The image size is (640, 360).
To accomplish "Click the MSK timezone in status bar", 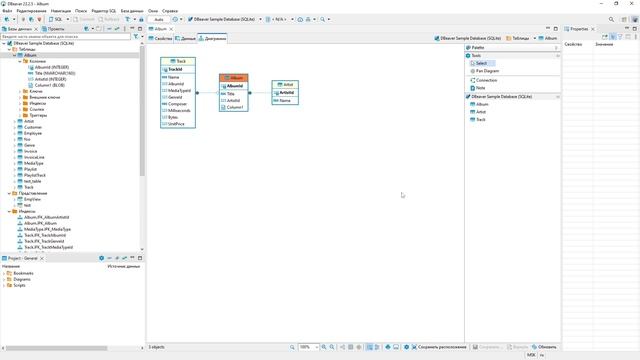I will click(531, 355).
